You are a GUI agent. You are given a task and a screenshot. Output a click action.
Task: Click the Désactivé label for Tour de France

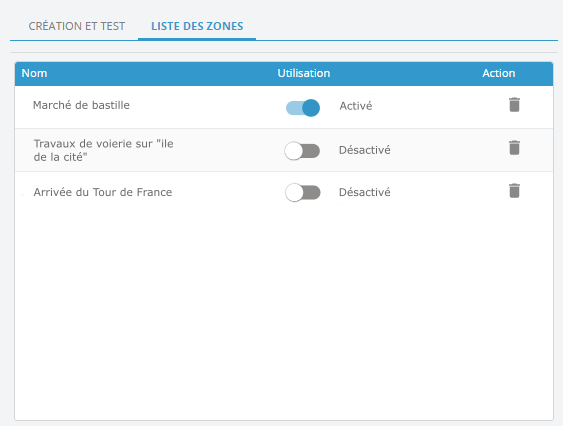pyautogui.click(x=364, y=192)
